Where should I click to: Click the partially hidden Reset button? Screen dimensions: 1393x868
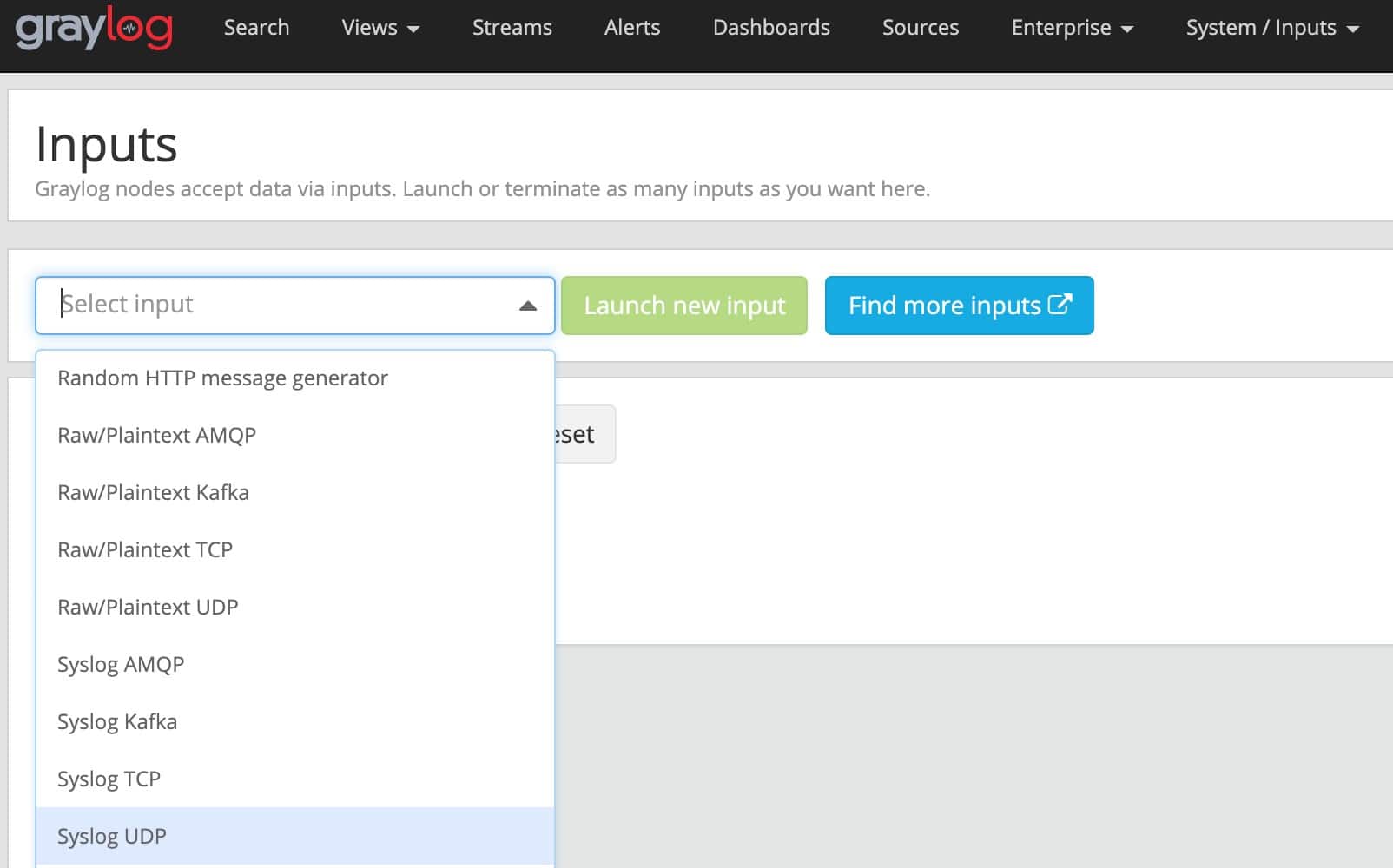[584, 434]
